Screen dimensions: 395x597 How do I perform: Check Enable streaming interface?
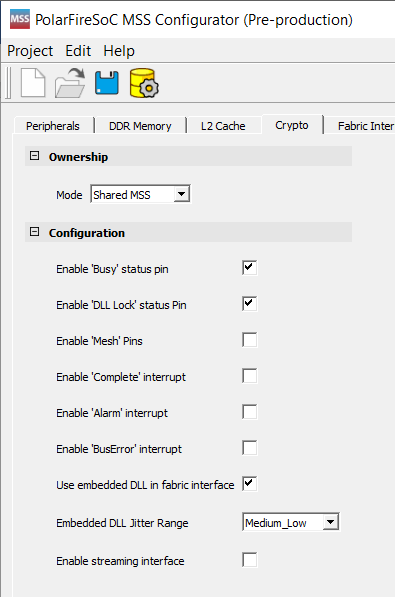click(249, 560)
